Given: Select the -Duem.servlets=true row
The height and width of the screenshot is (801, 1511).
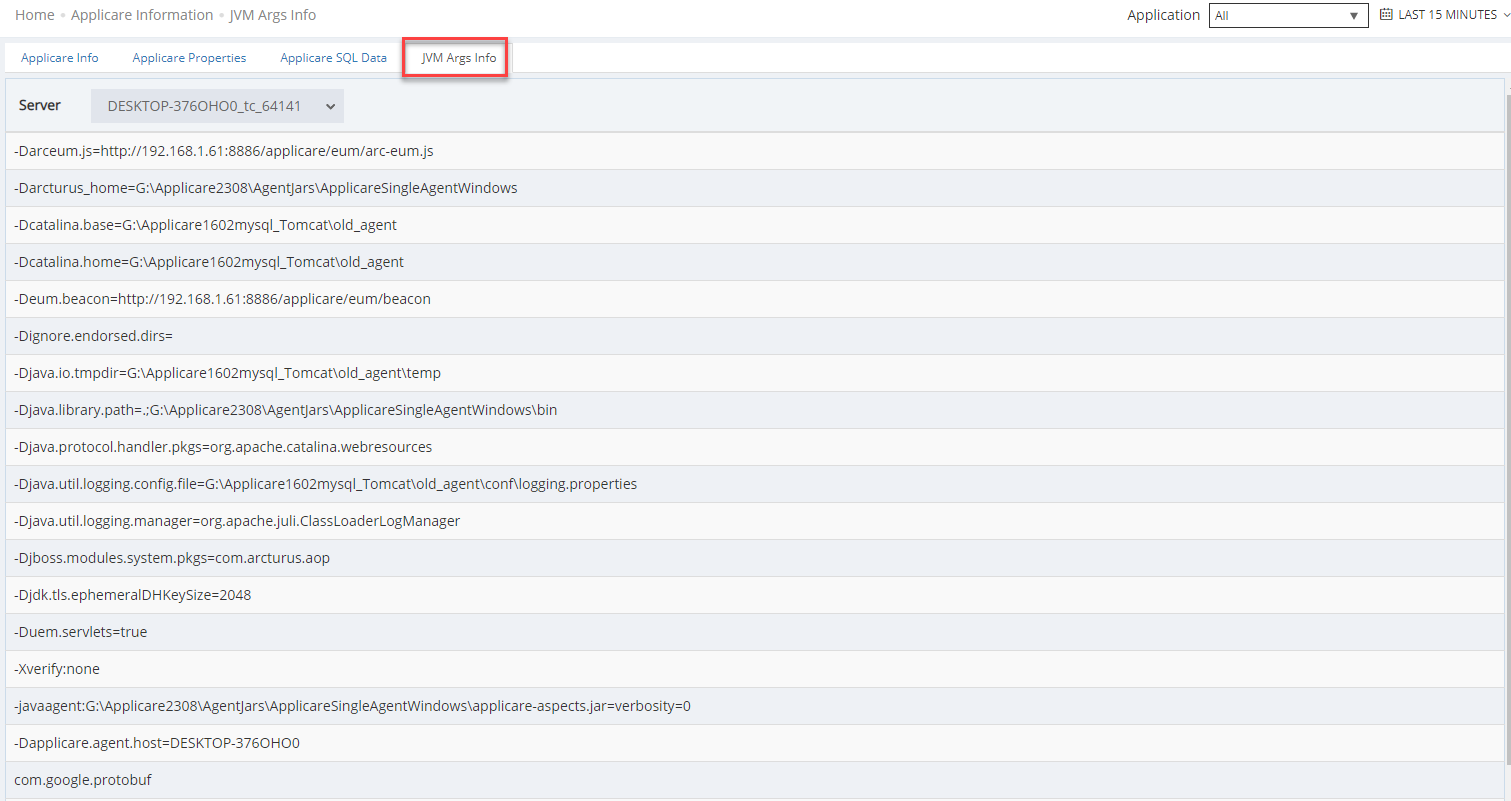Looking at the screenshot, I should pyautogui.click(x=81, y=632).
